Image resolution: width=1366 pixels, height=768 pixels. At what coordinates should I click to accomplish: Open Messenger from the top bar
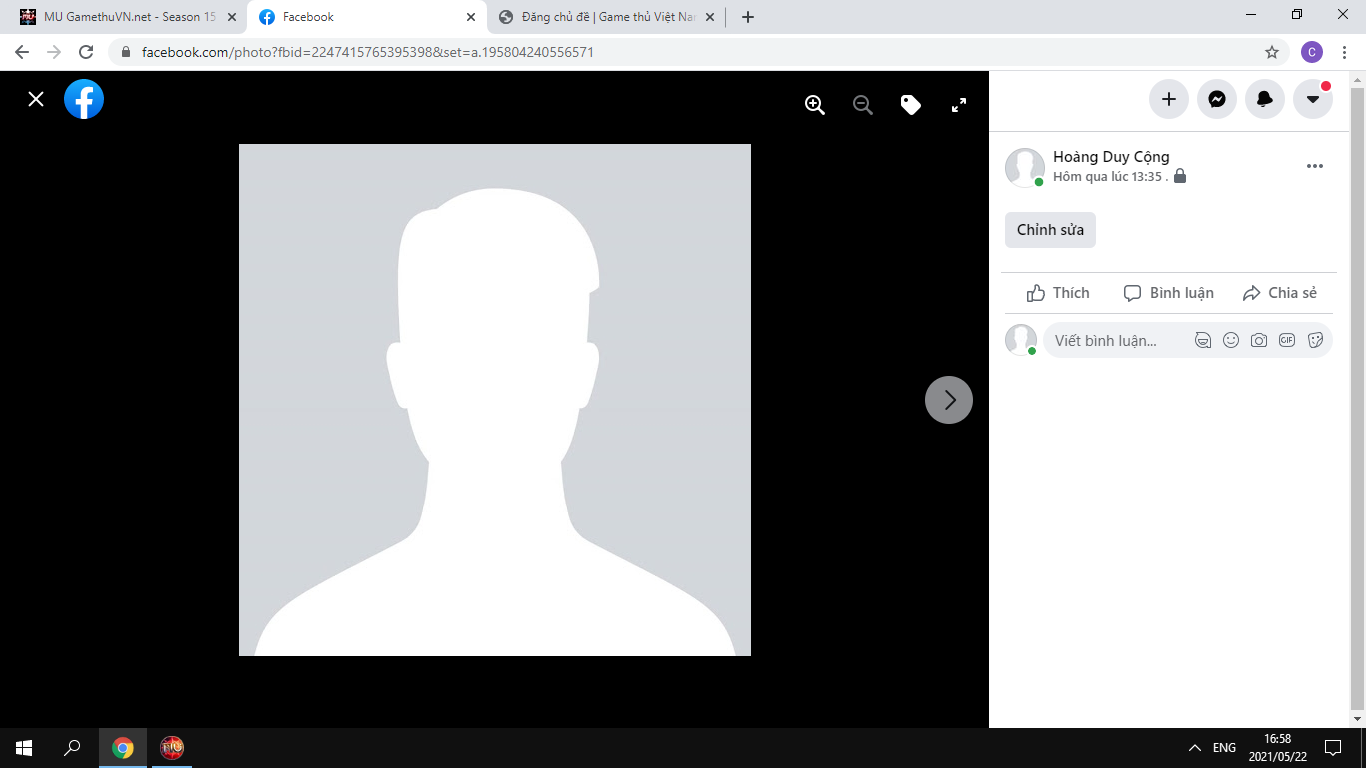click(x=1217, y=99)
